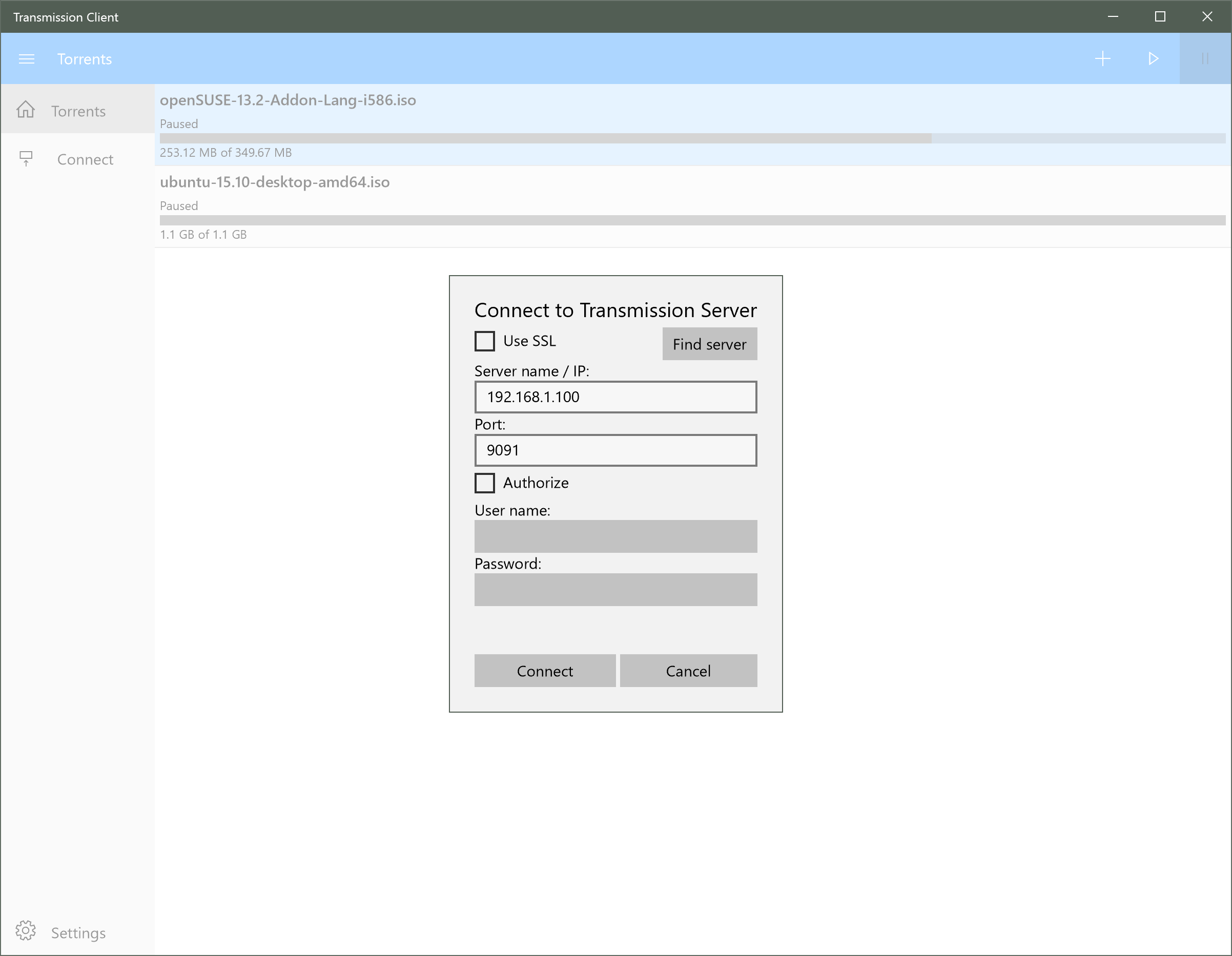
Task: Select the openSUSE-13.2-Addon-Lang-i586.iso torrent
Action: (288, 100)
